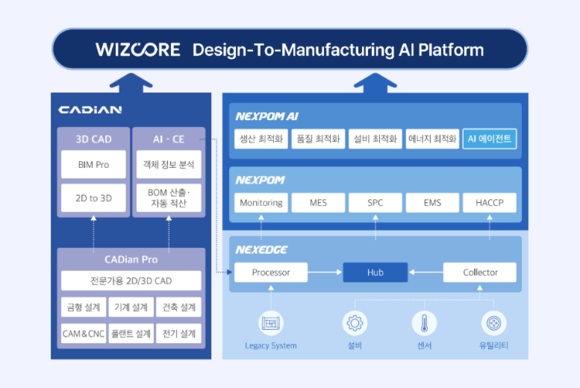Click the 객체 정보 분석 box
This screenshot has height=388, width=580.
tap(169, 165)
